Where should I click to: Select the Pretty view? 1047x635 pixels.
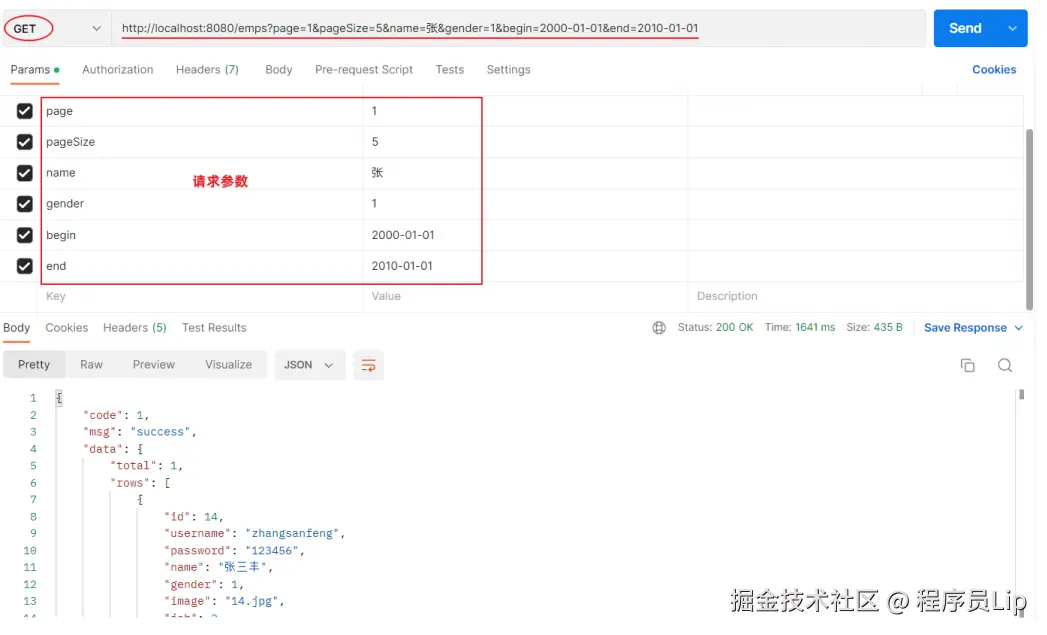[34, 365]
